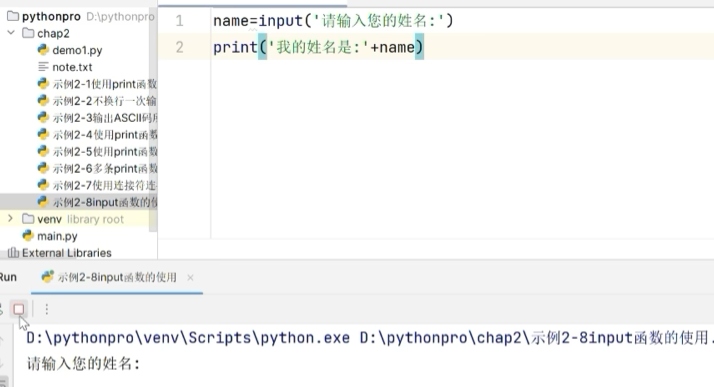Place cursor in name=input code line
This screenshot has height=387, width=714.
point(333,21)
